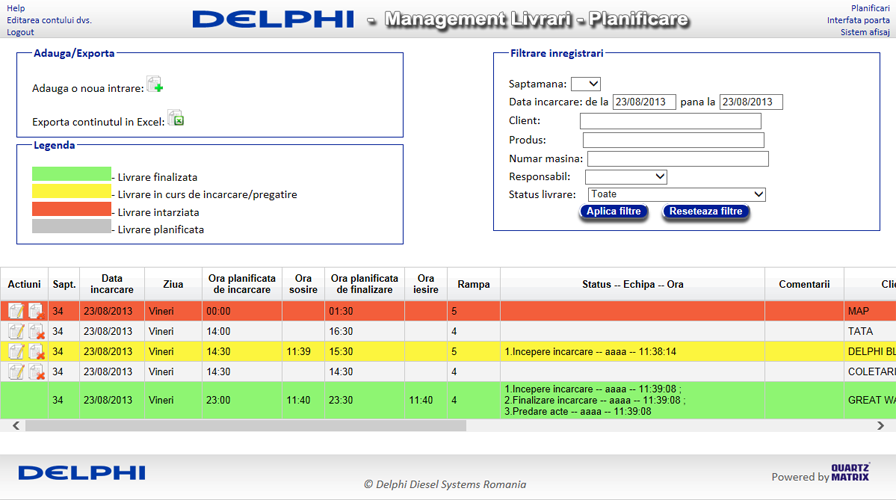Click the Logout link

click(21, 32)
